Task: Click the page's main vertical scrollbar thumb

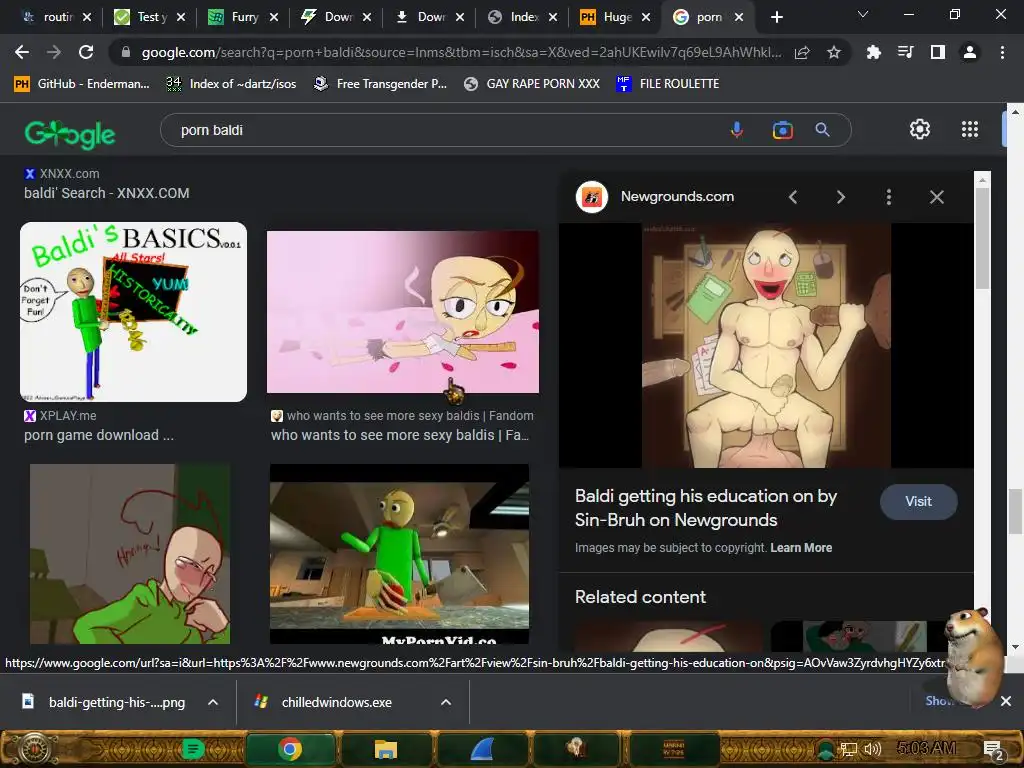Action: (x=1016, y=511)
